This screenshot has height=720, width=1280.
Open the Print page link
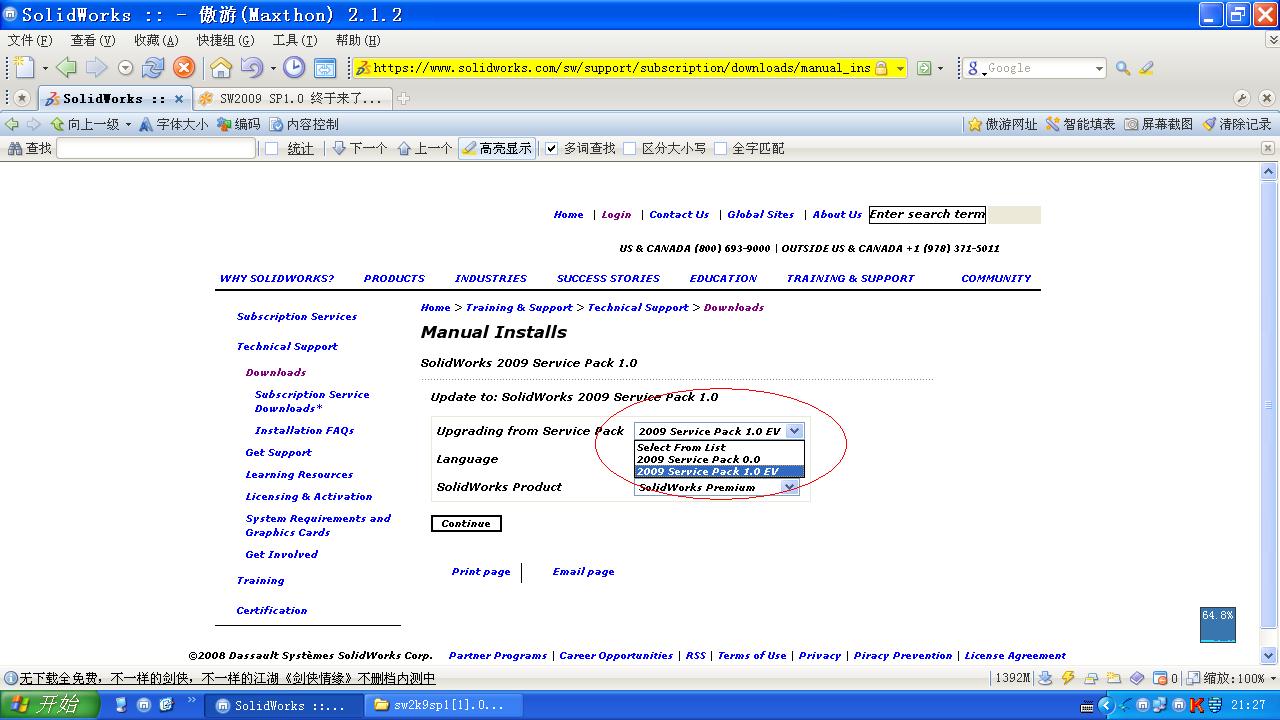pos(481,571)
